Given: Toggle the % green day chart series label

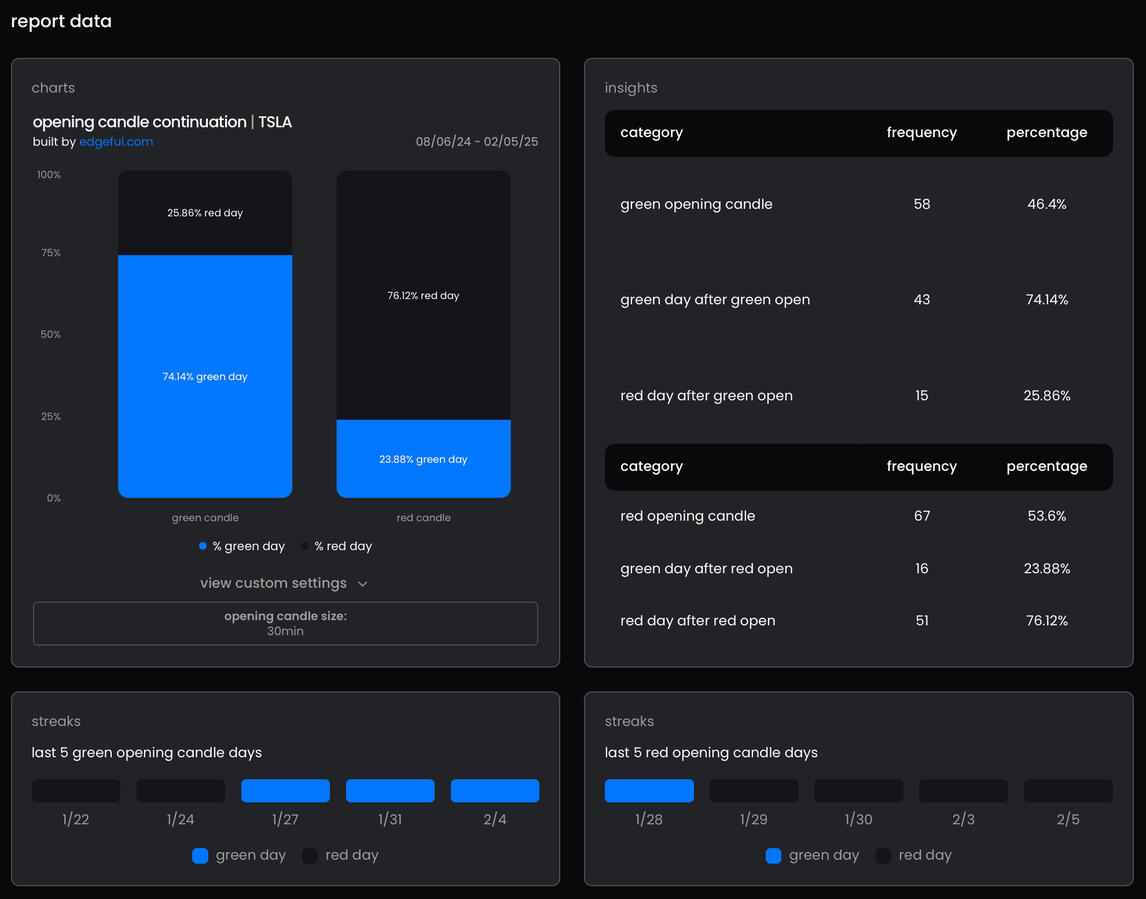Looking at the screenshot, I should pos(248,546).
